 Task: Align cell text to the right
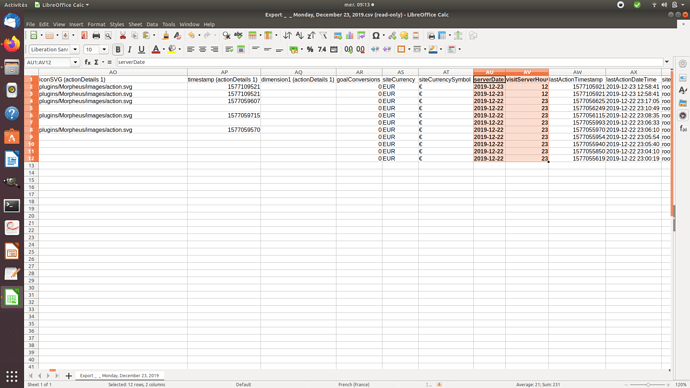[x=214, y=49]
